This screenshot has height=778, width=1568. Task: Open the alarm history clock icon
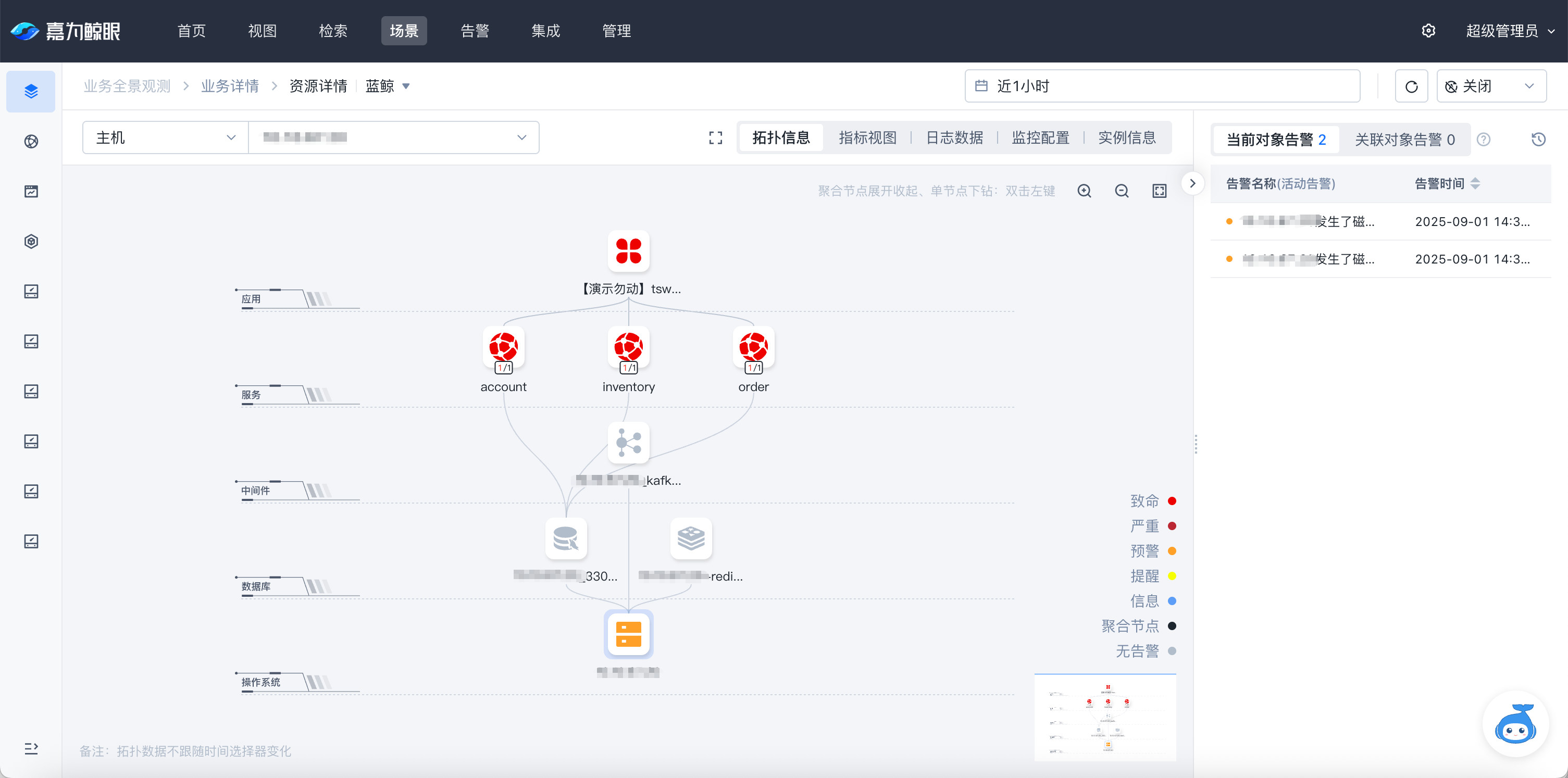click(1538, 139)
